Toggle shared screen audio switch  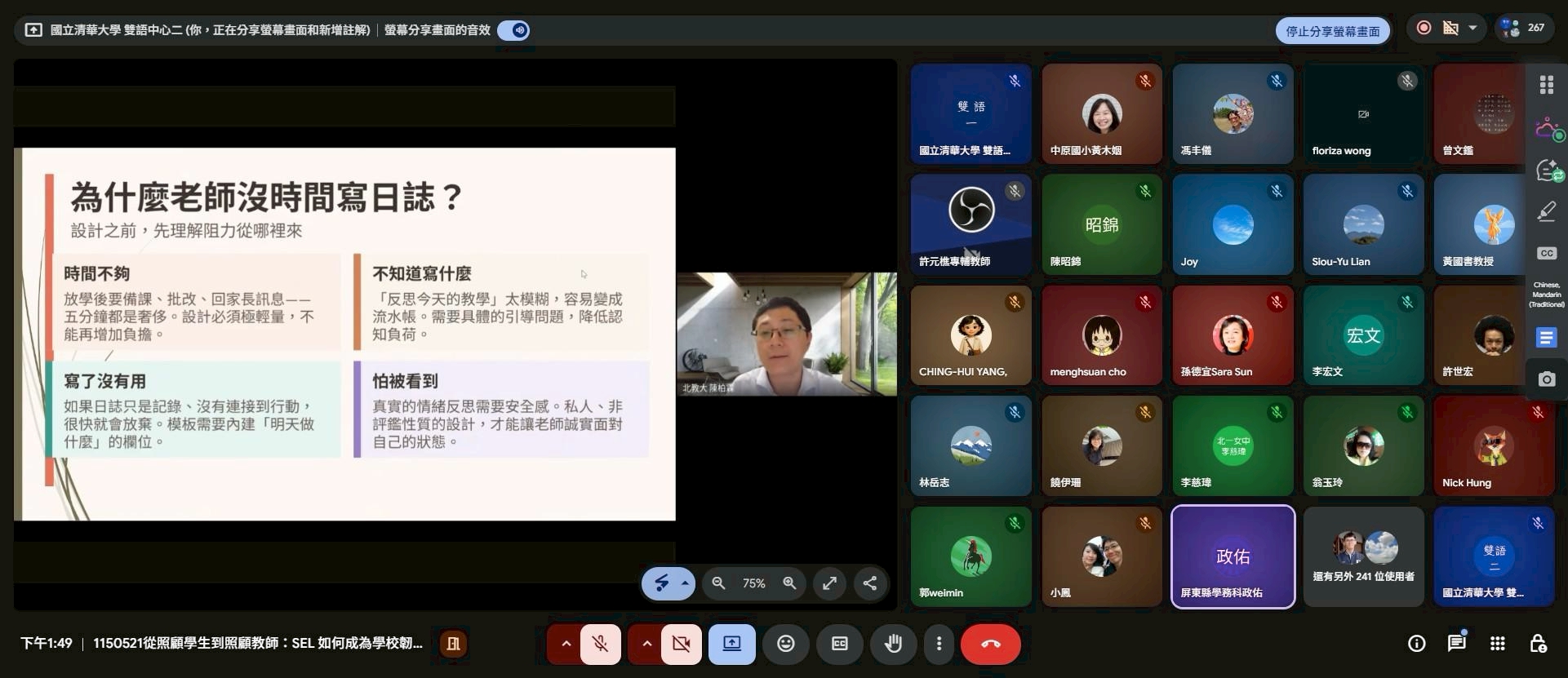click(513, 30)
